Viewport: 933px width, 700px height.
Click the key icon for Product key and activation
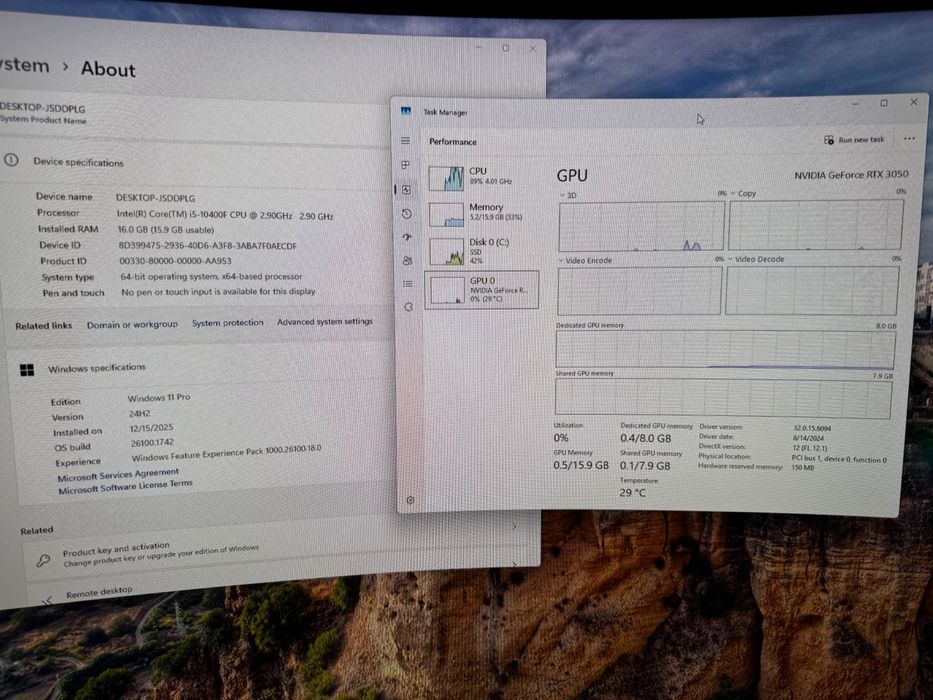click(x=43, y=560)
